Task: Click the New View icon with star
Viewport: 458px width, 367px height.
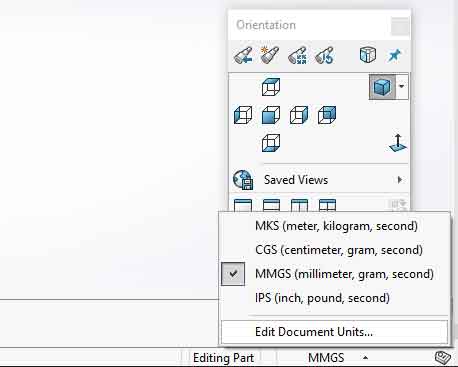Action: pos(269,55)
